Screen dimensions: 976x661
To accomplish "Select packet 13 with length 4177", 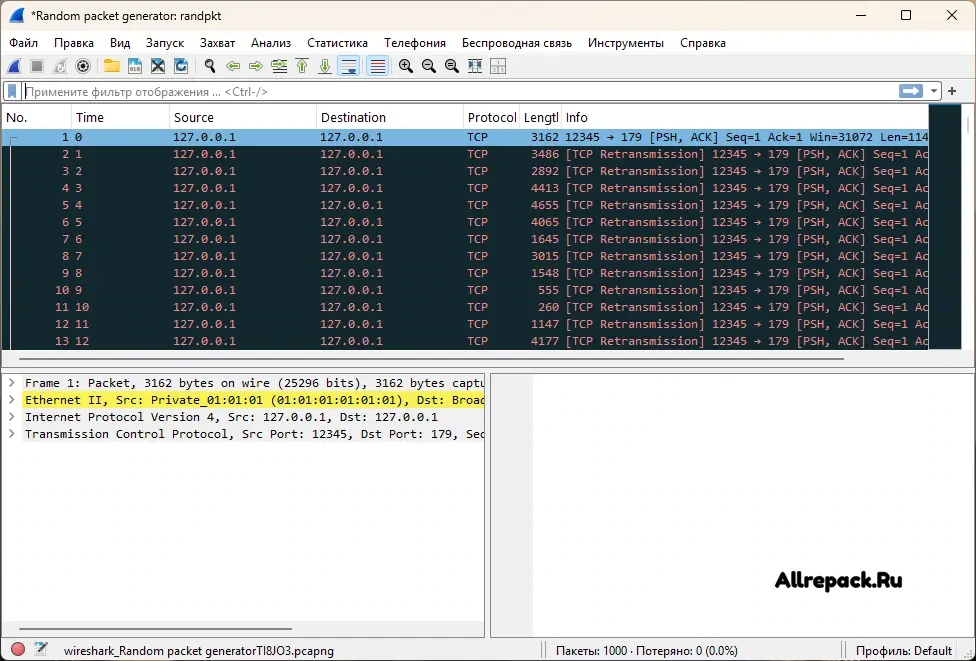I will pos(465,341).
